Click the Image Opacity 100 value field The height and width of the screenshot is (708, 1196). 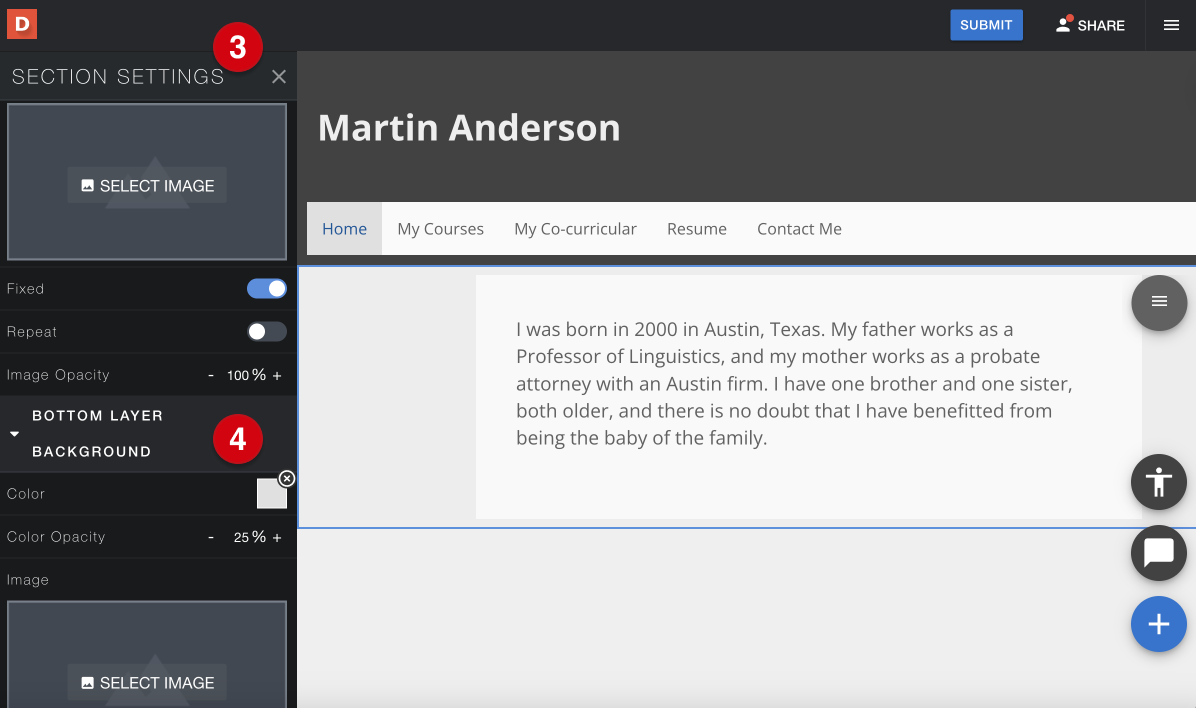(x=238, y=375)
